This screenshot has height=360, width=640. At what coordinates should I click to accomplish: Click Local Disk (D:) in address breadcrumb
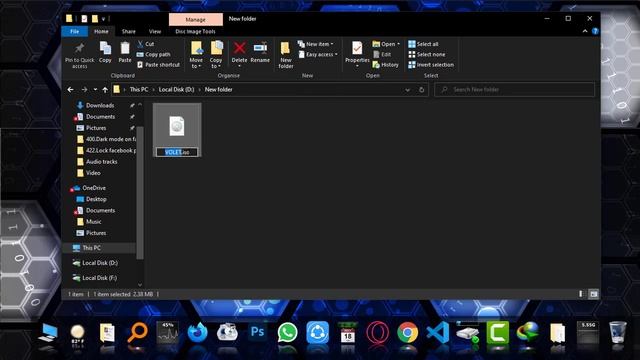tap(176, 89)
